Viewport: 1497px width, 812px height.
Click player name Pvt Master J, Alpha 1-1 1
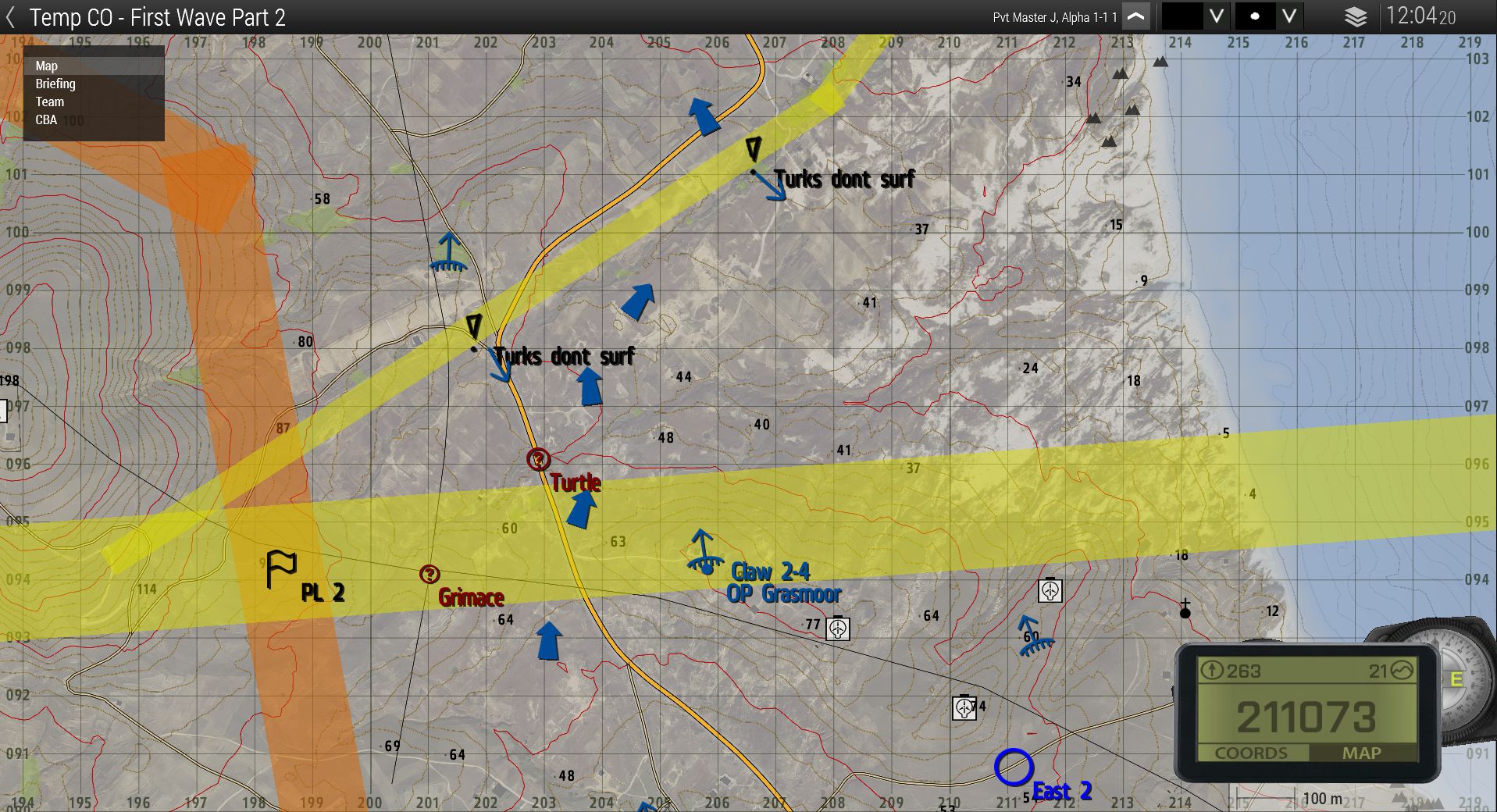[1054, 17]
